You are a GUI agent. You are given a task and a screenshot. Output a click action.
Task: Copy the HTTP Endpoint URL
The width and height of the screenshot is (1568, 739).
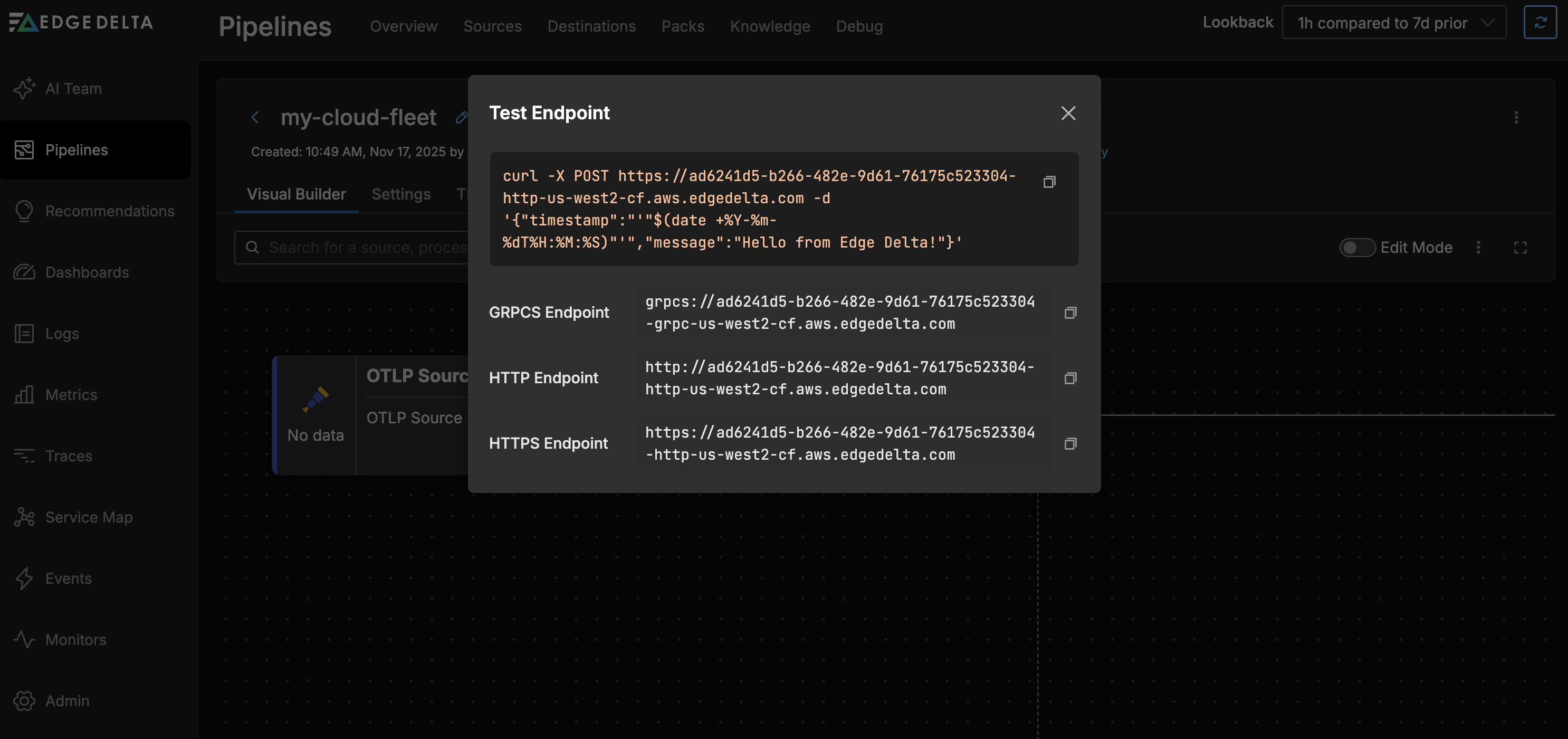pos(1070,378)
